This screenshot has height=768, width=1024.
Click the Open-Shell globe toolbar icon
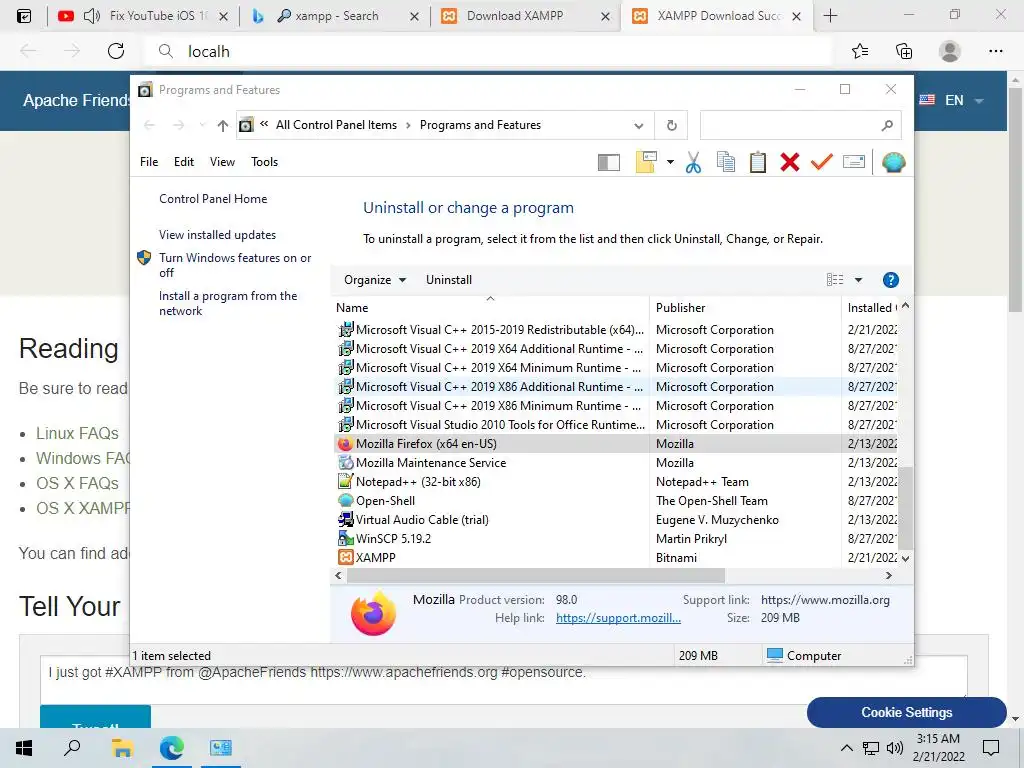point(893,162)
